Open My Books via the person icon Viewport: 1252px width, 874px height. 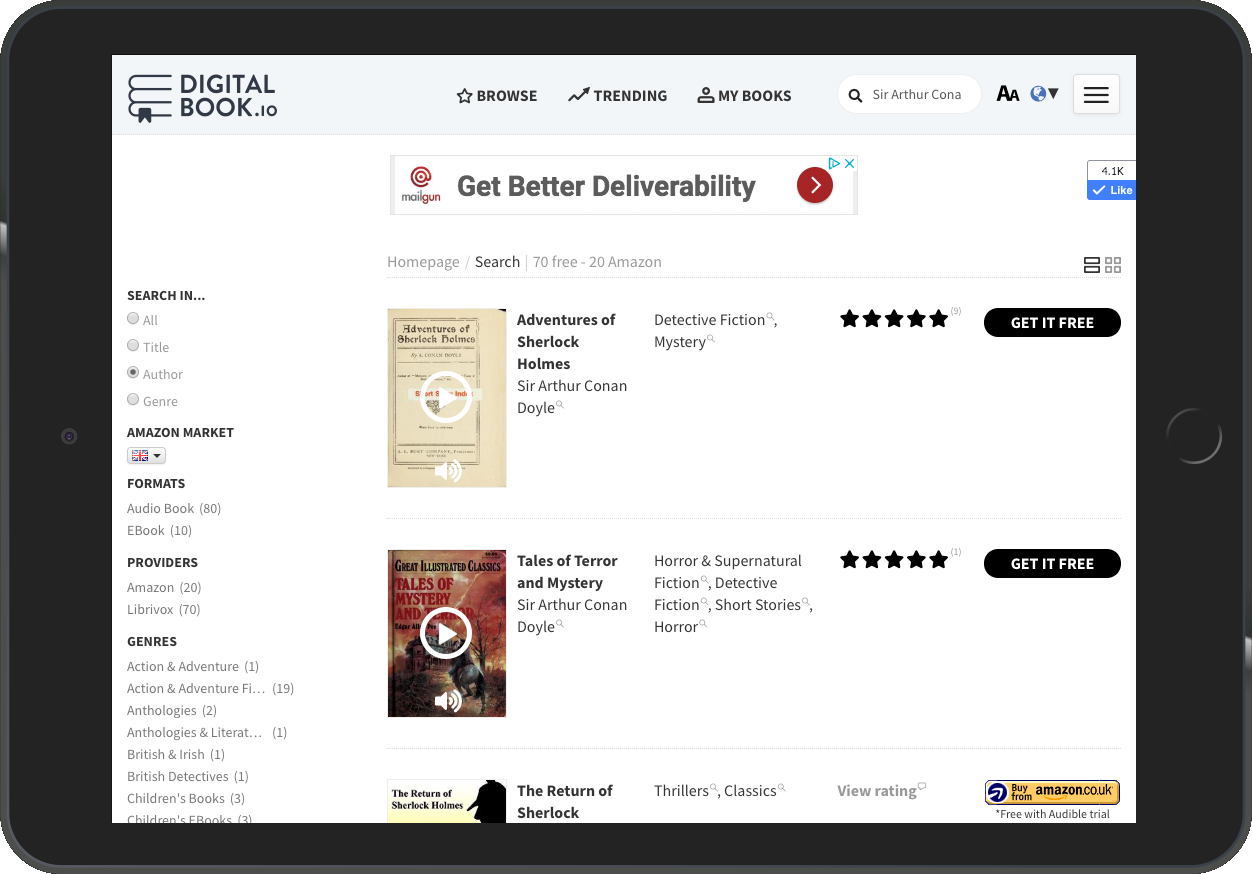[x=706, y=94]
